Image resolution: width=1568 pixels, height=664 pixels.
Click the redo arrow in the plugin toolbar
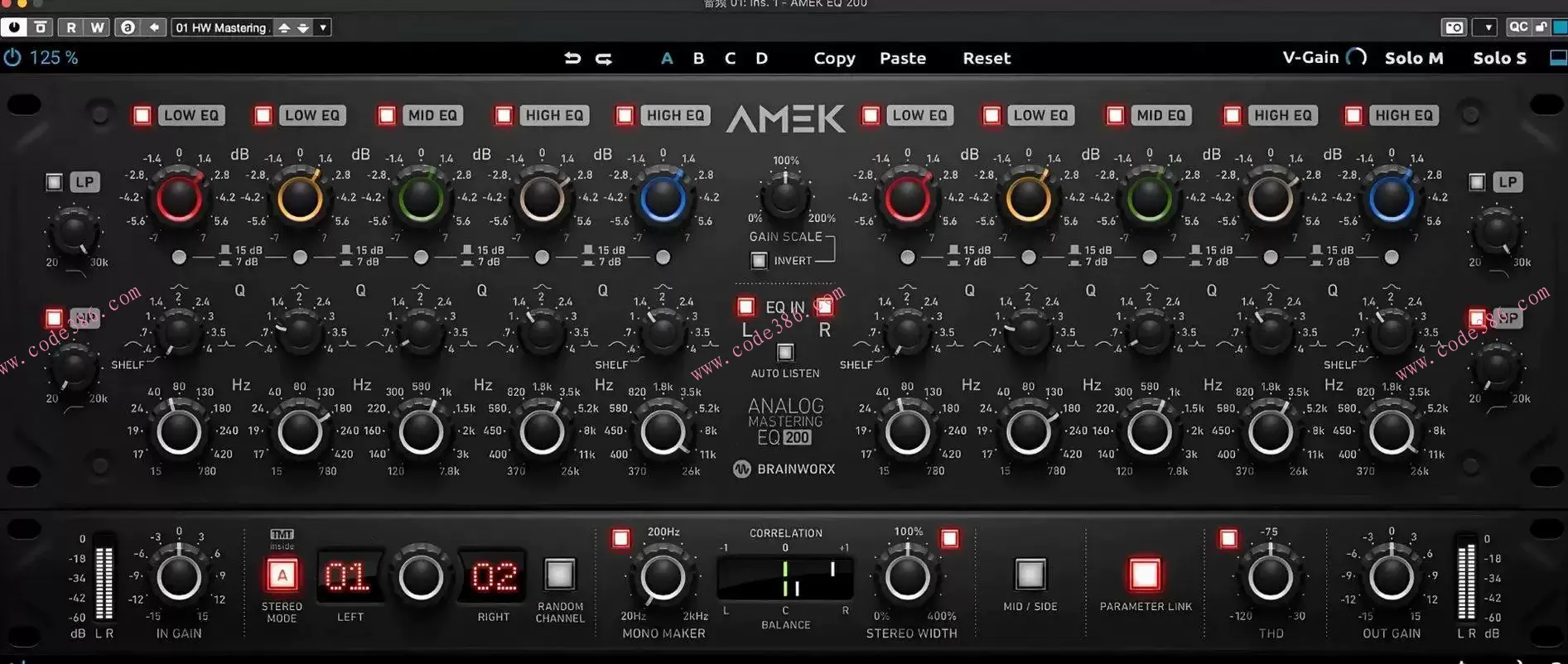pyautogui.click(x=604, y=58)
